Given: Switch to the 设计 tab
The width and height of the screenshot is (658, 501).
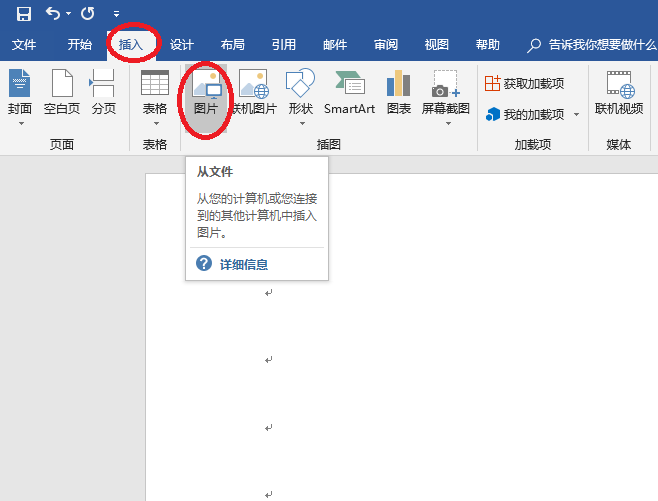Looking at the screenshot, I should [x=182, y=44].
